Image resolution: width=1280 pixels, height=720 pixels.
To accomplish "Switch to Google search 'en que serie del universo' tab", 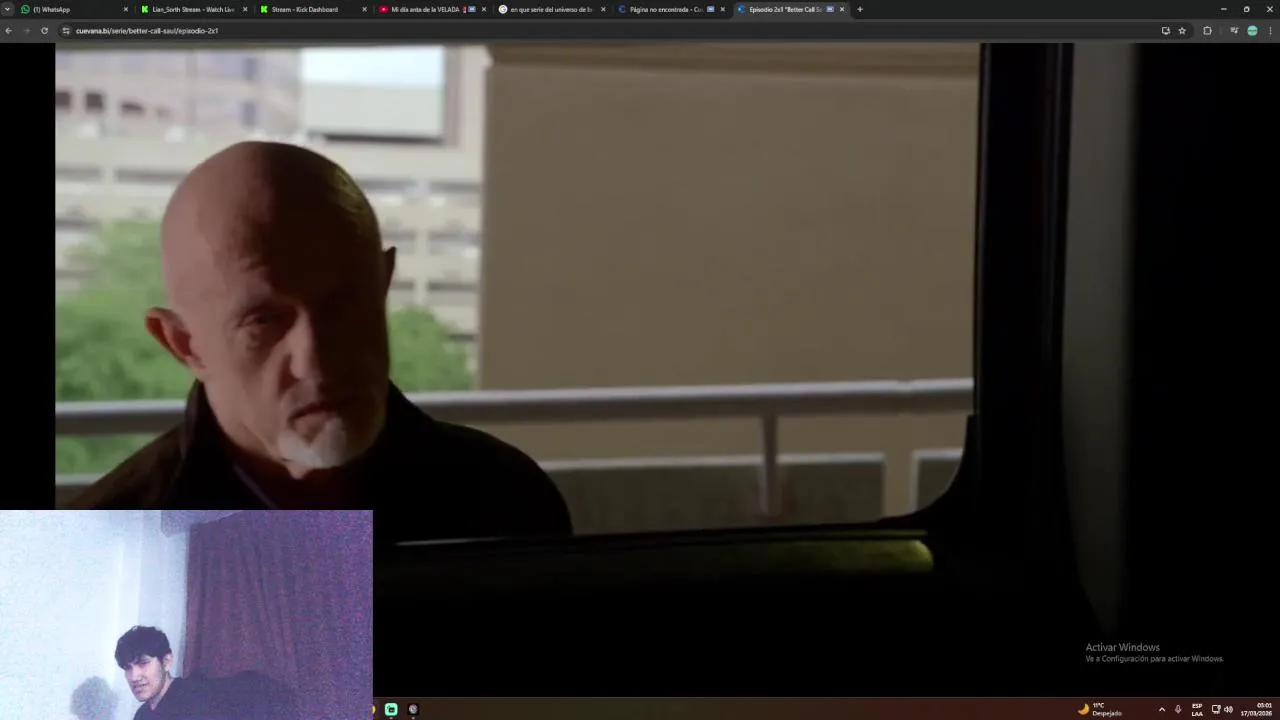I will [x=550, y=9].
